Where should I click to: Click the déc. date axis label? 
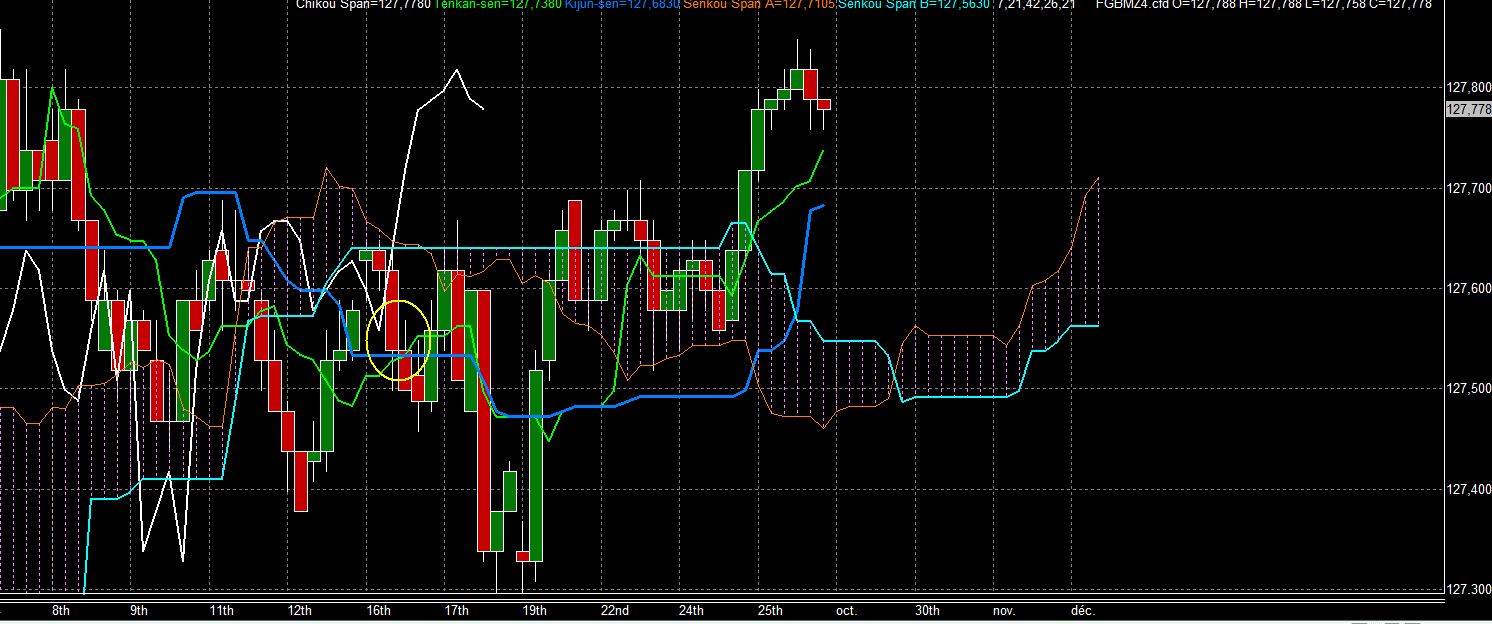click(x=1083, y=610)
